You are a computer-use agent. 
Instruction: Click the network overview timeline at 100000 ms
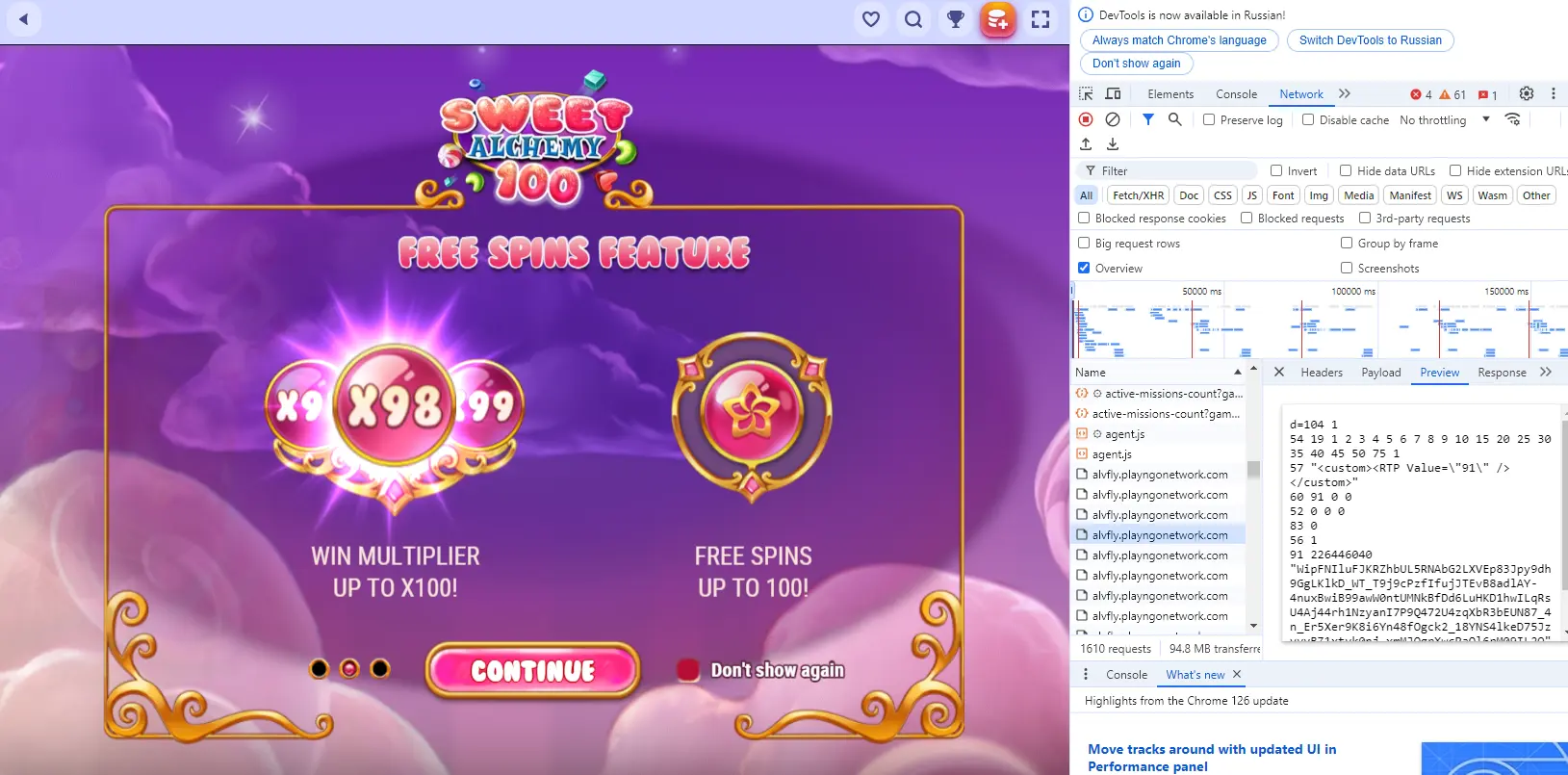(x=1353, y=291)
